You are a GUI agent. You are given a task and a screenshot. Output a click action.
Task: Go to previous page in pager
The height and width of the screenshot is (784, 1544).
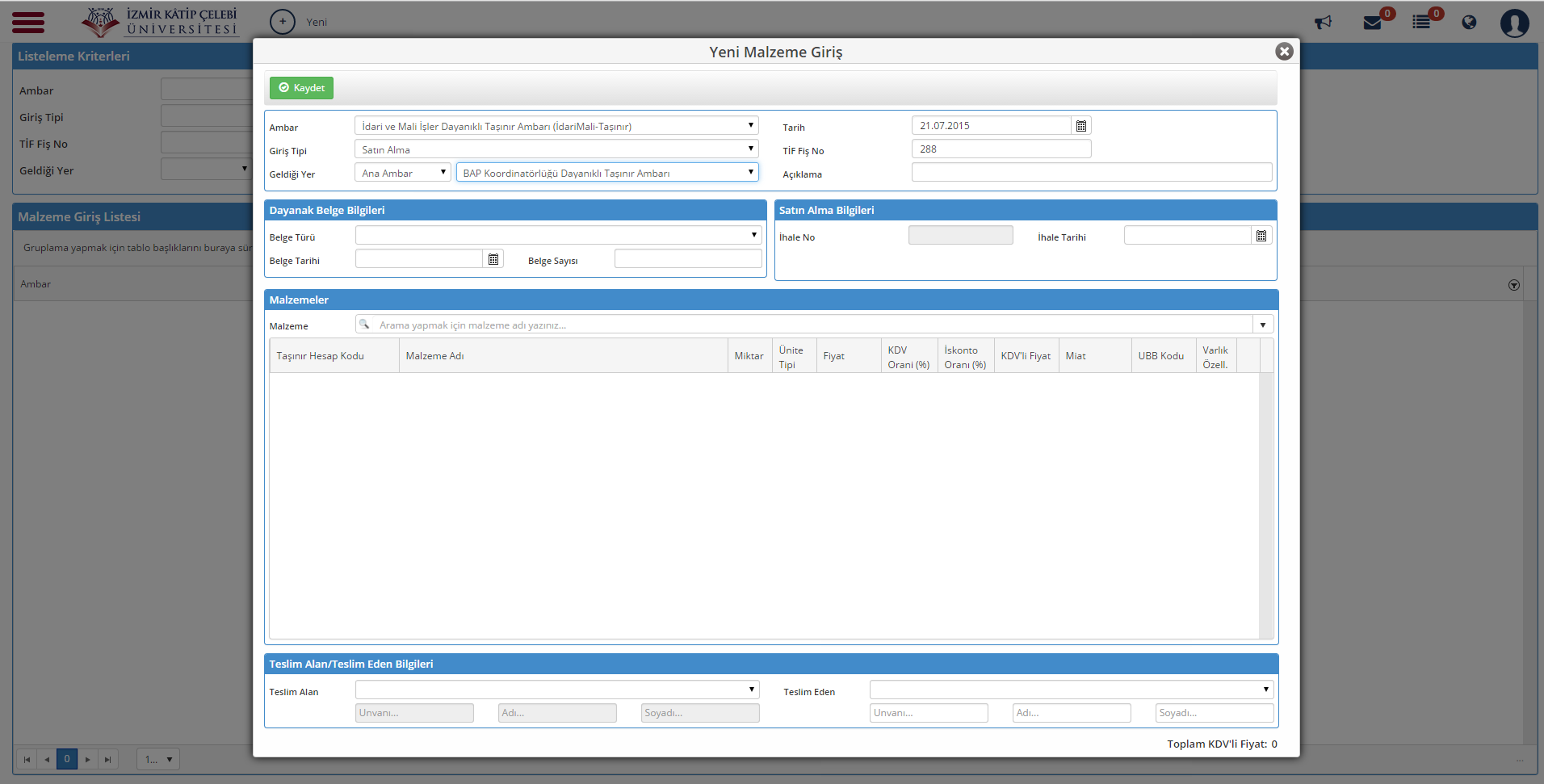click(47, 759)
